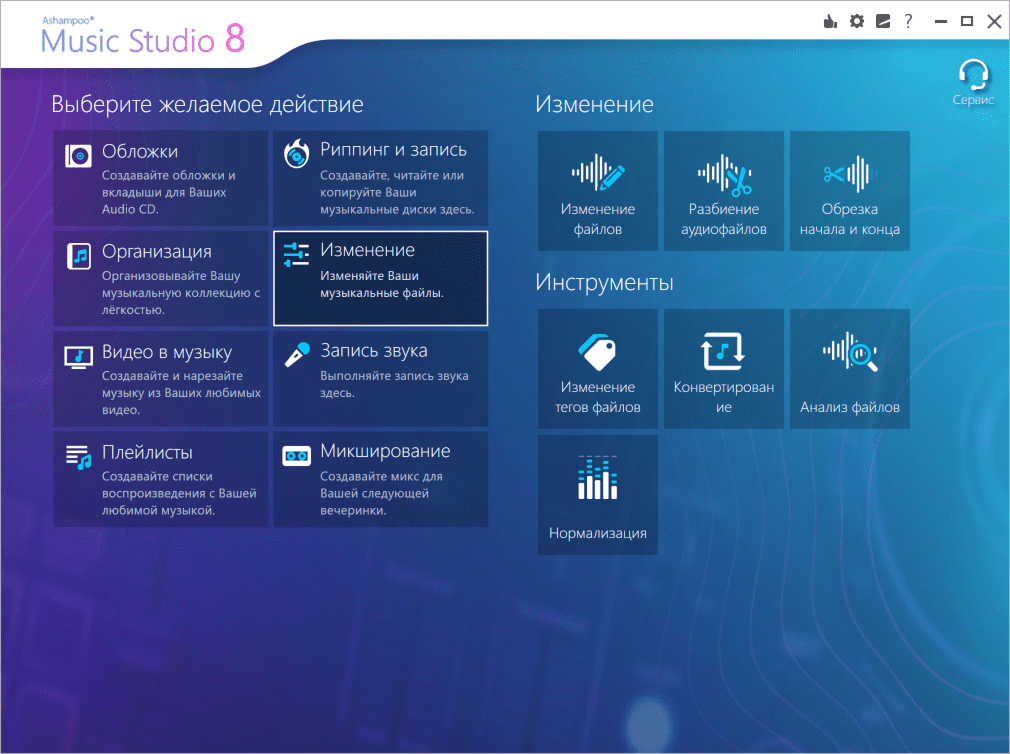Select the Изменение tile title
This screenshot has height=754, width=1010.
[368, 250]
